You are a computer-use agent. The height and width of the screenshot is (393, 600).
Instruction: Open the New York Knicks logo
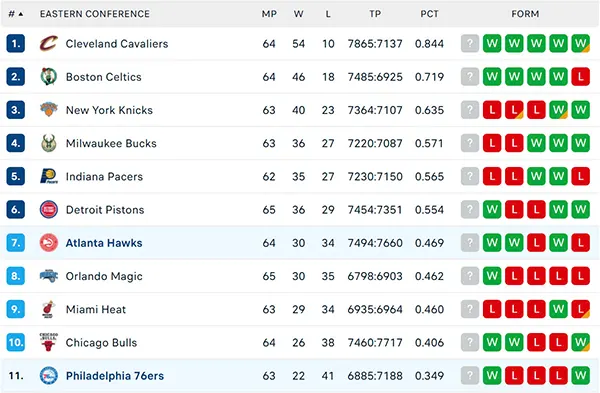49,110
